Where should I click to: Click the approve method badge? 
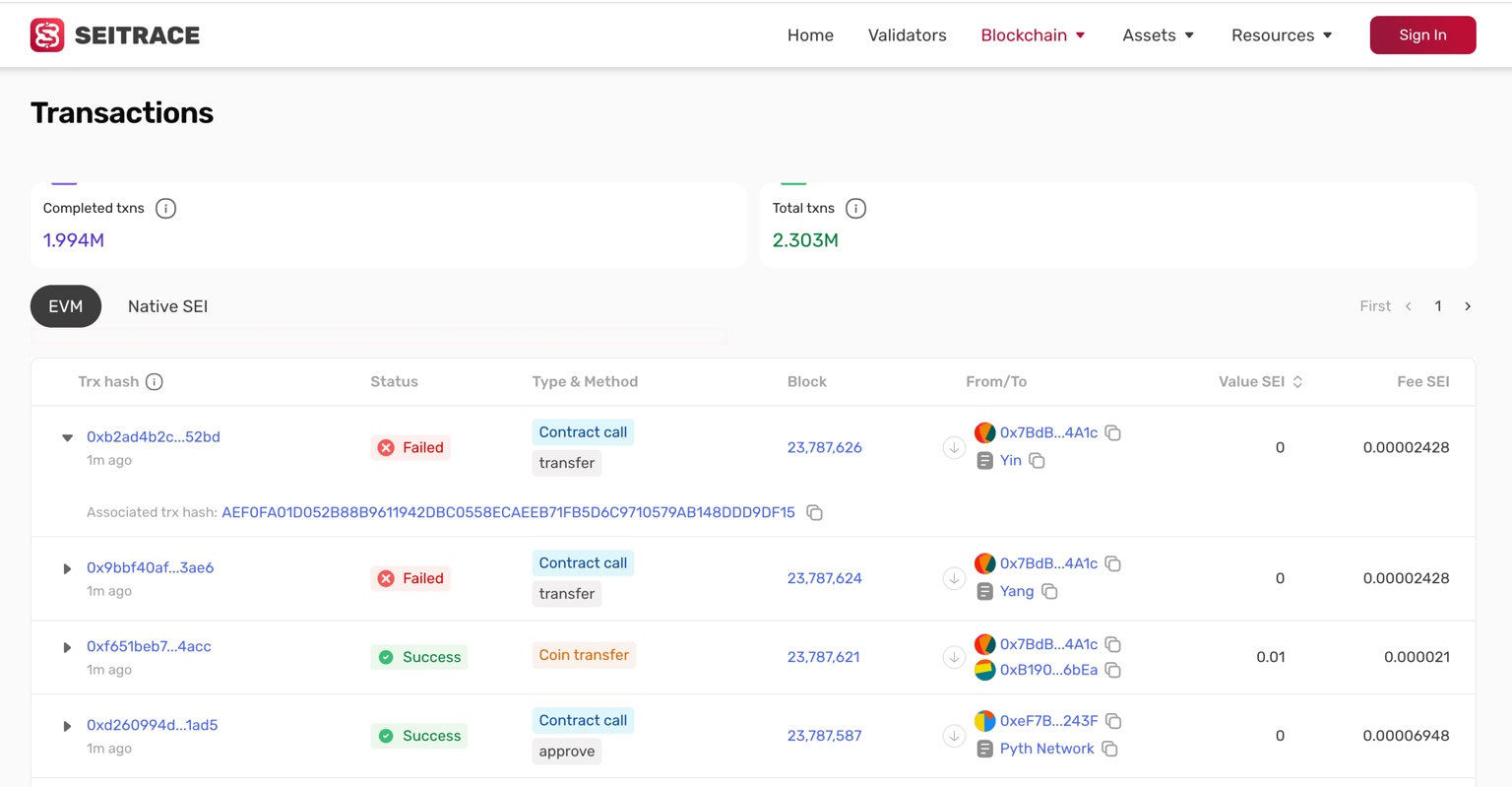point(567,753)
